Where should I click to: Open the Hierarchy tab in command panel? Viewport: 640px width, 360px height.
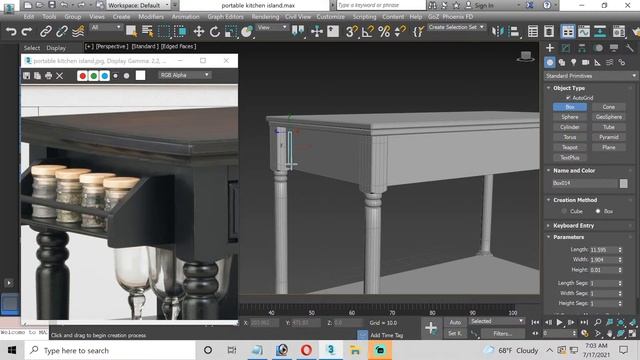pos(582,48)
